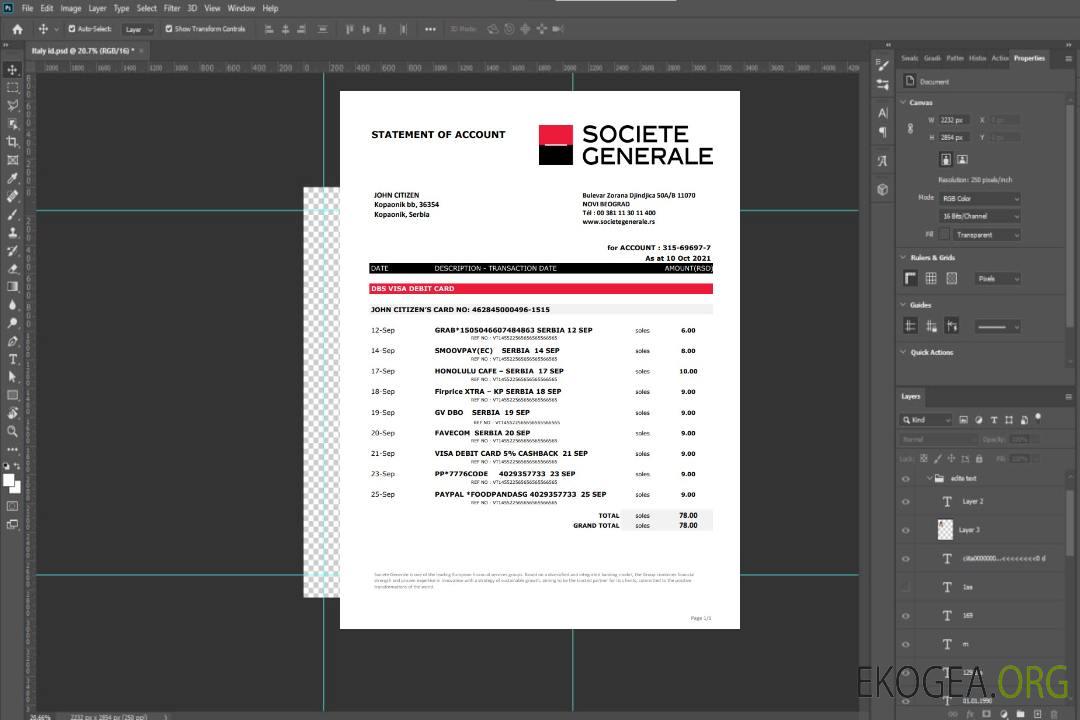Screen dimensions: 1080x720
Task: Open the File menu
Action: [28, 8]
